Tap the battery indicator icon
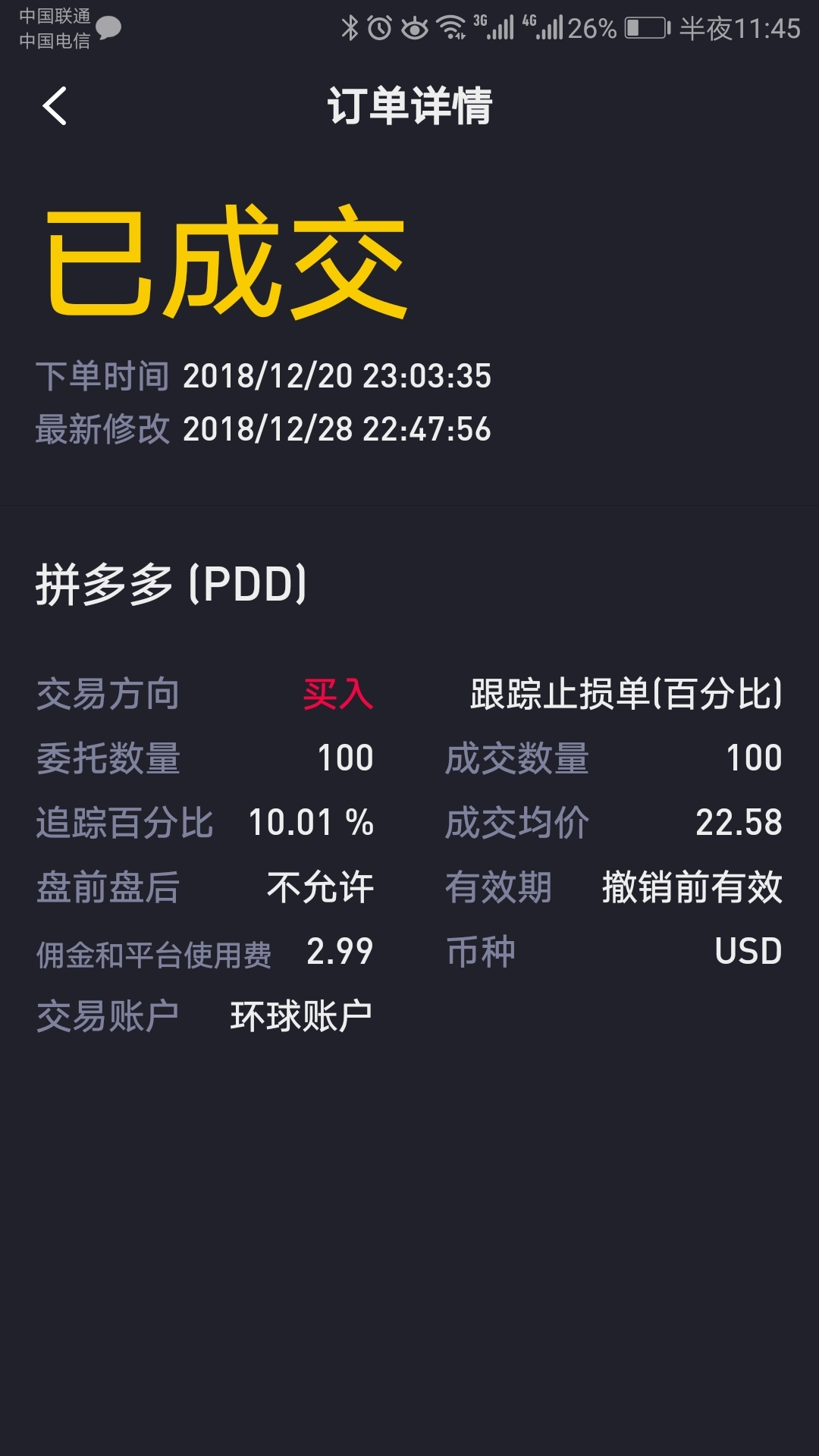819x1456 pixels. coord(647,28)
